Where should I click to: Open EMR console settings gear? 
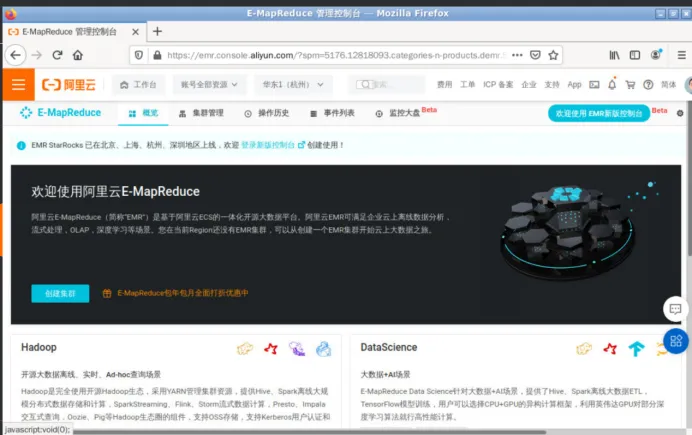[x=680, y=113]
